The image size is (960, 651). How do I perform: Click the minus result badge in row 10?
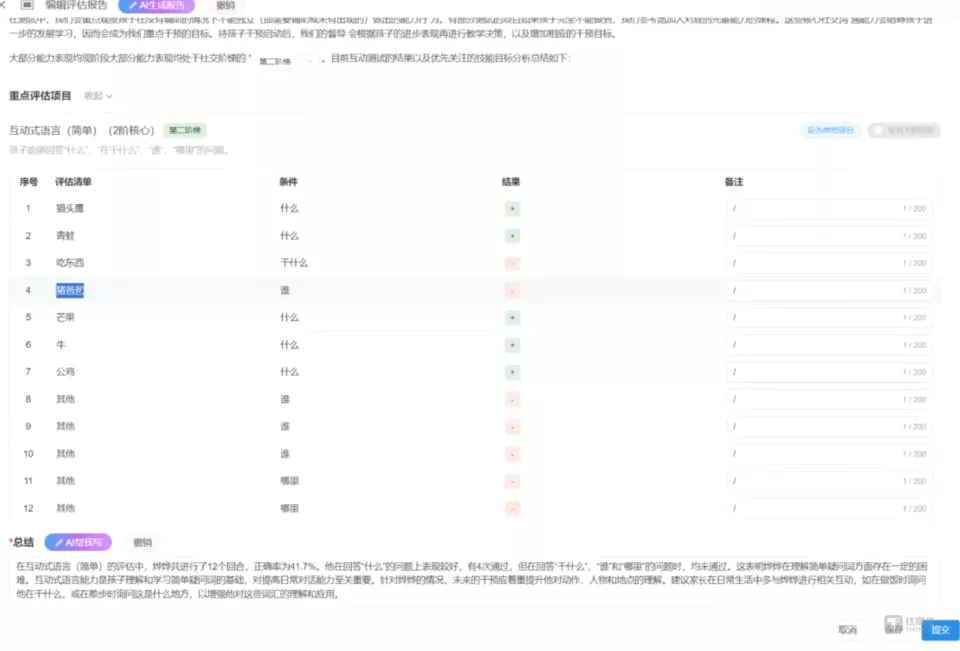(x=512, y=454)
